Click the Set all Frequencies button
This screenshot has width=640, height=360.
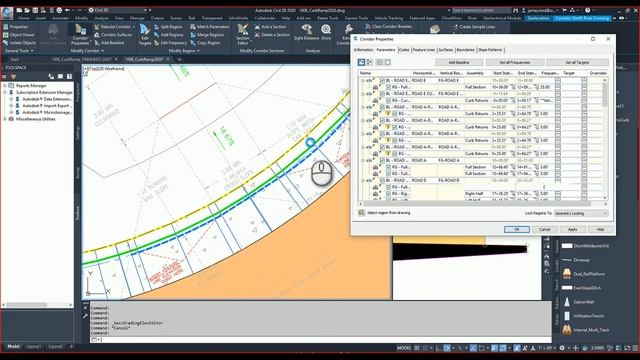coord(515,62)
